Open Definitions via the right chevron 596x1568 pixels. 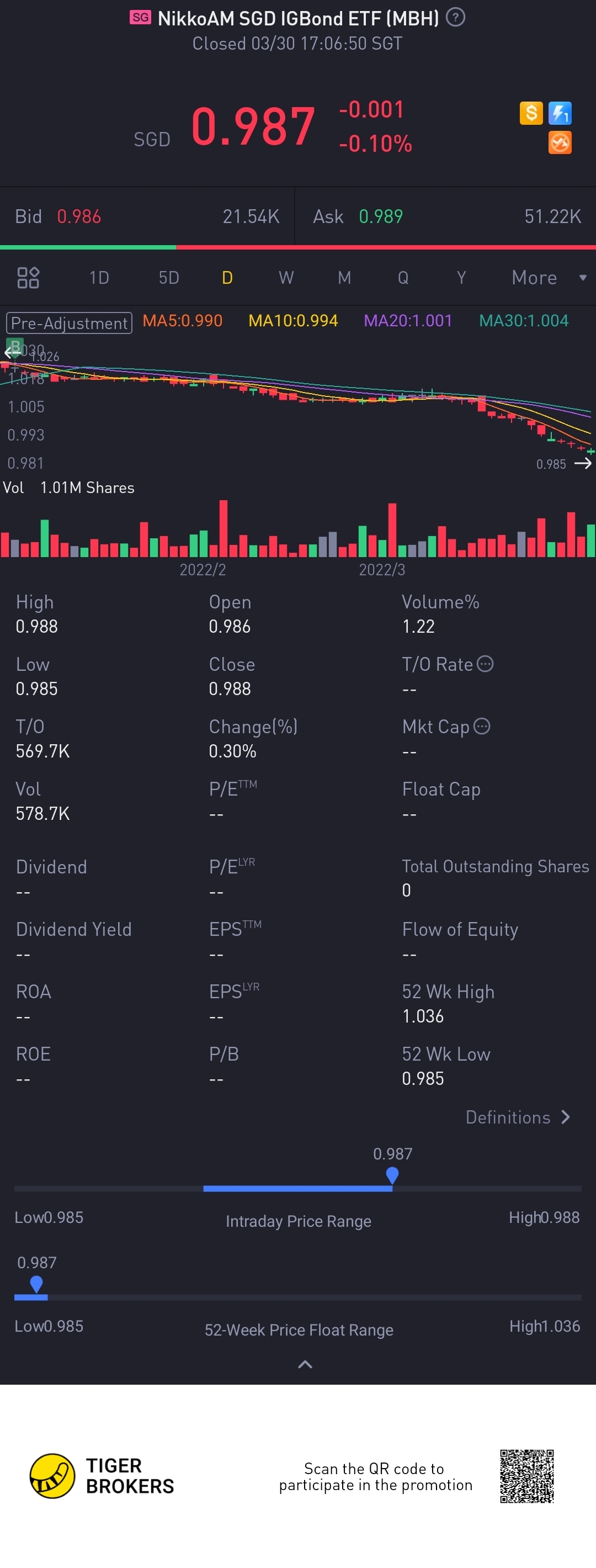tap(566, 1117)
